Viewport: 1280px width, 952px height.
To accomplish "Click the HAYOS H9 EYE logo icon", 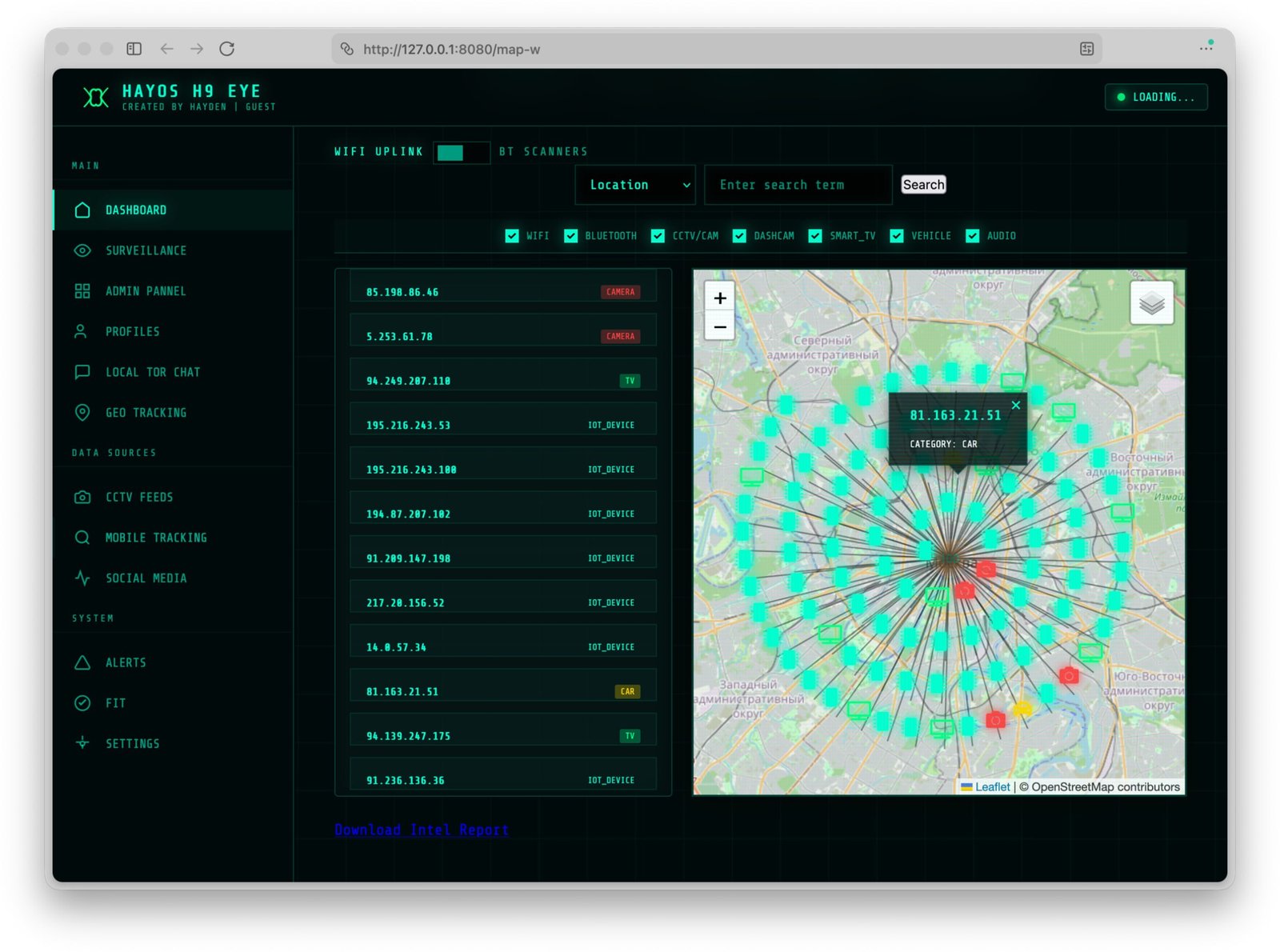I will pyautogui.click(x=95, y=98).
